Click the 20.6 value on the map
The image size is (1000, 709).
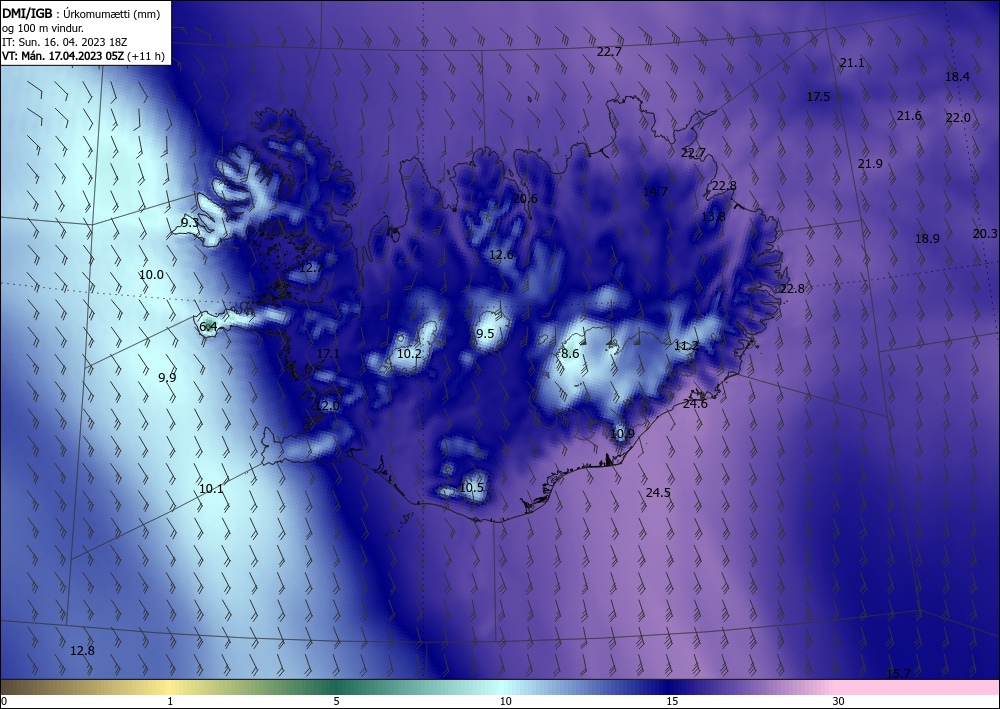point(525,199)
